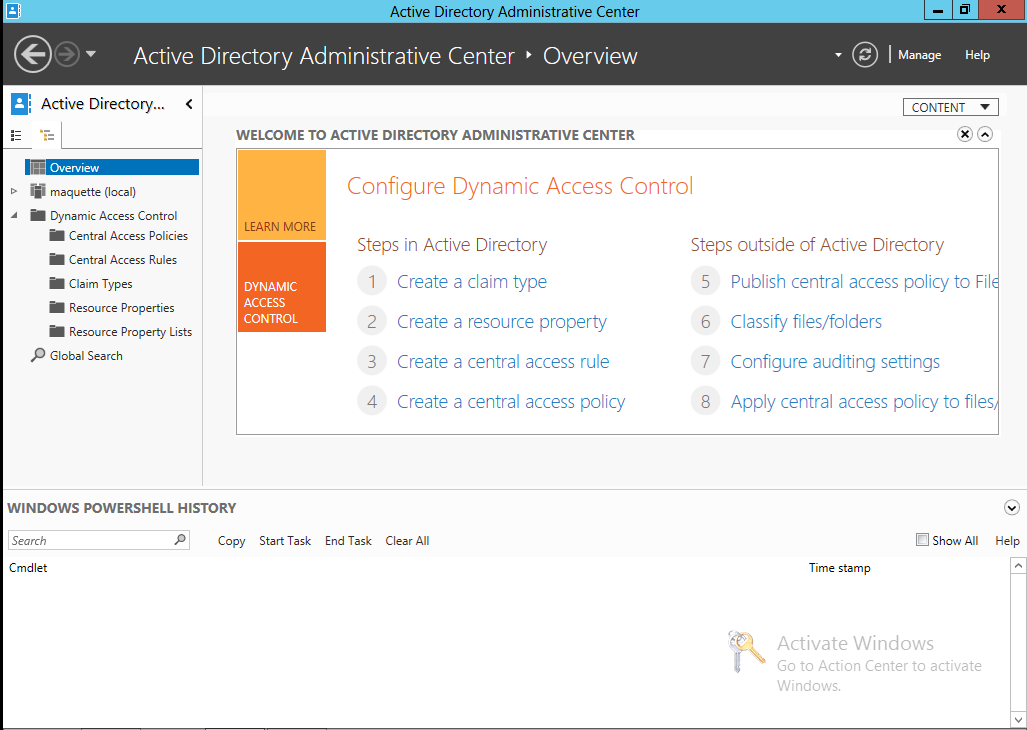Click the Overview grid icon
The width and height of the screenshot is (1027, 730).
38,168
